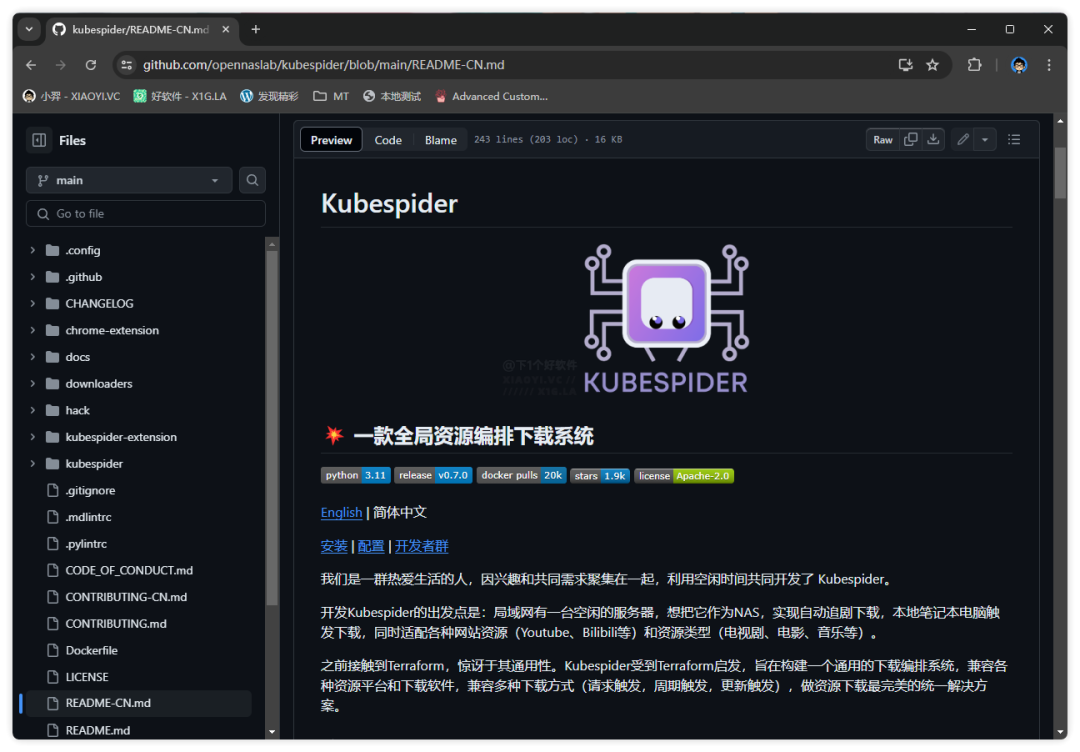1080x752 pixels.
Task: Click the Raw button
Action: click(882, 140)
